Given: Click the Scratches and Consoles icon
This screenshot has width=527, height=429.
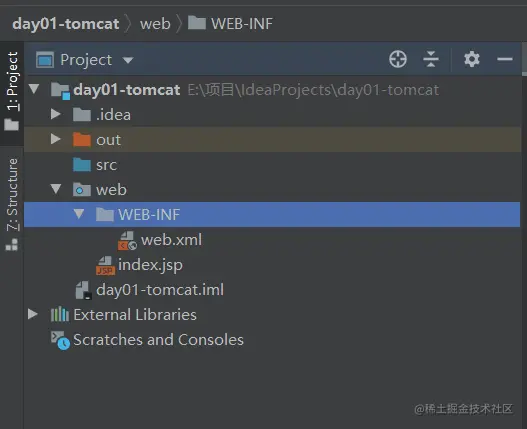Looking at the screenshot, I should click(x=60, y=340).
